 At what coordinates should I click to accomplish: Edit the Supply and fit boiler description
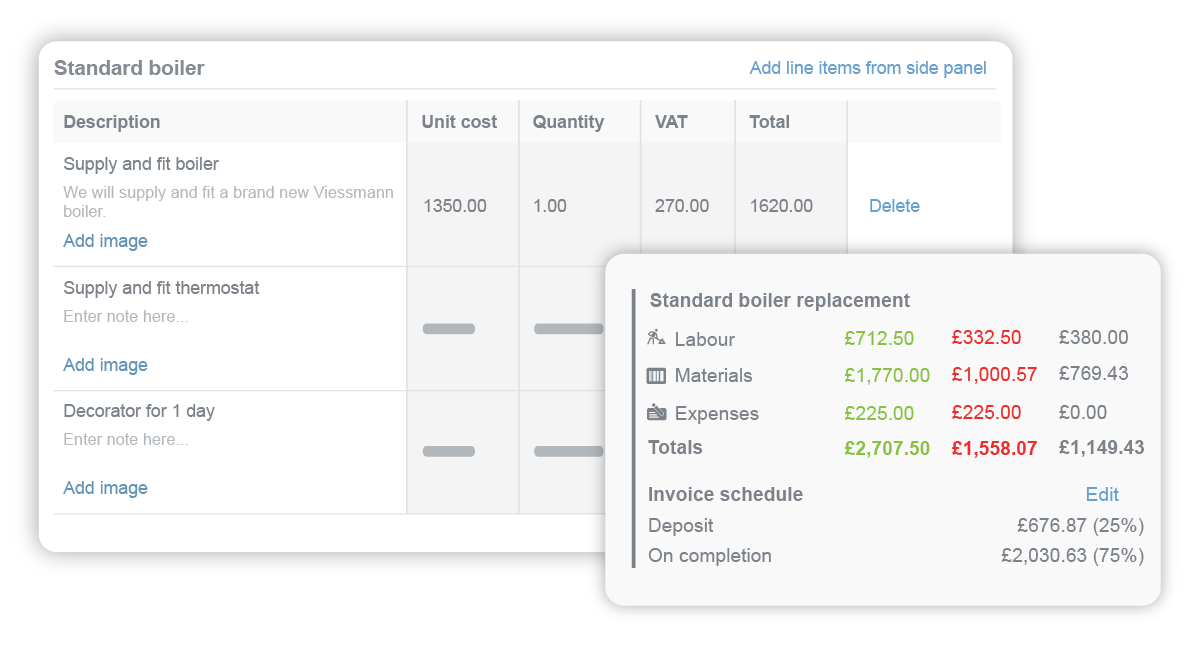coord(140,163)
